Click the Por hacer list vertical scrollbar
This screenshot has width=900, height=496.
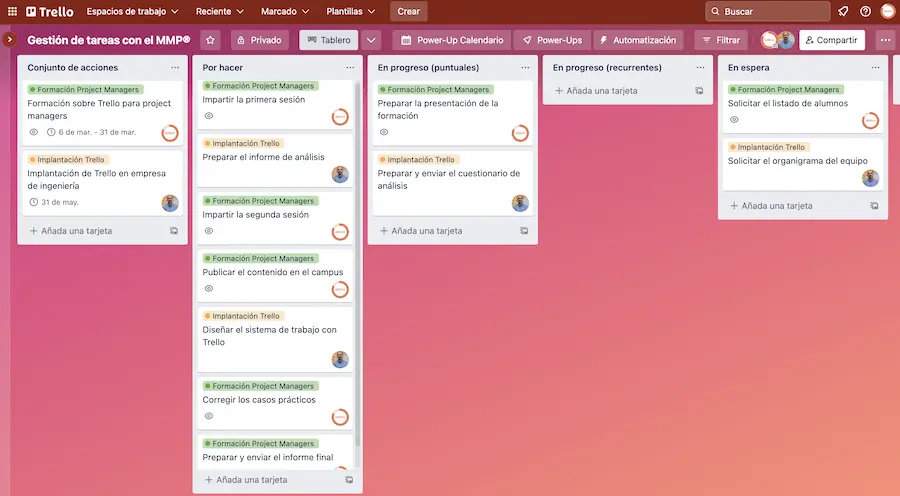click(x=358, y=264)
